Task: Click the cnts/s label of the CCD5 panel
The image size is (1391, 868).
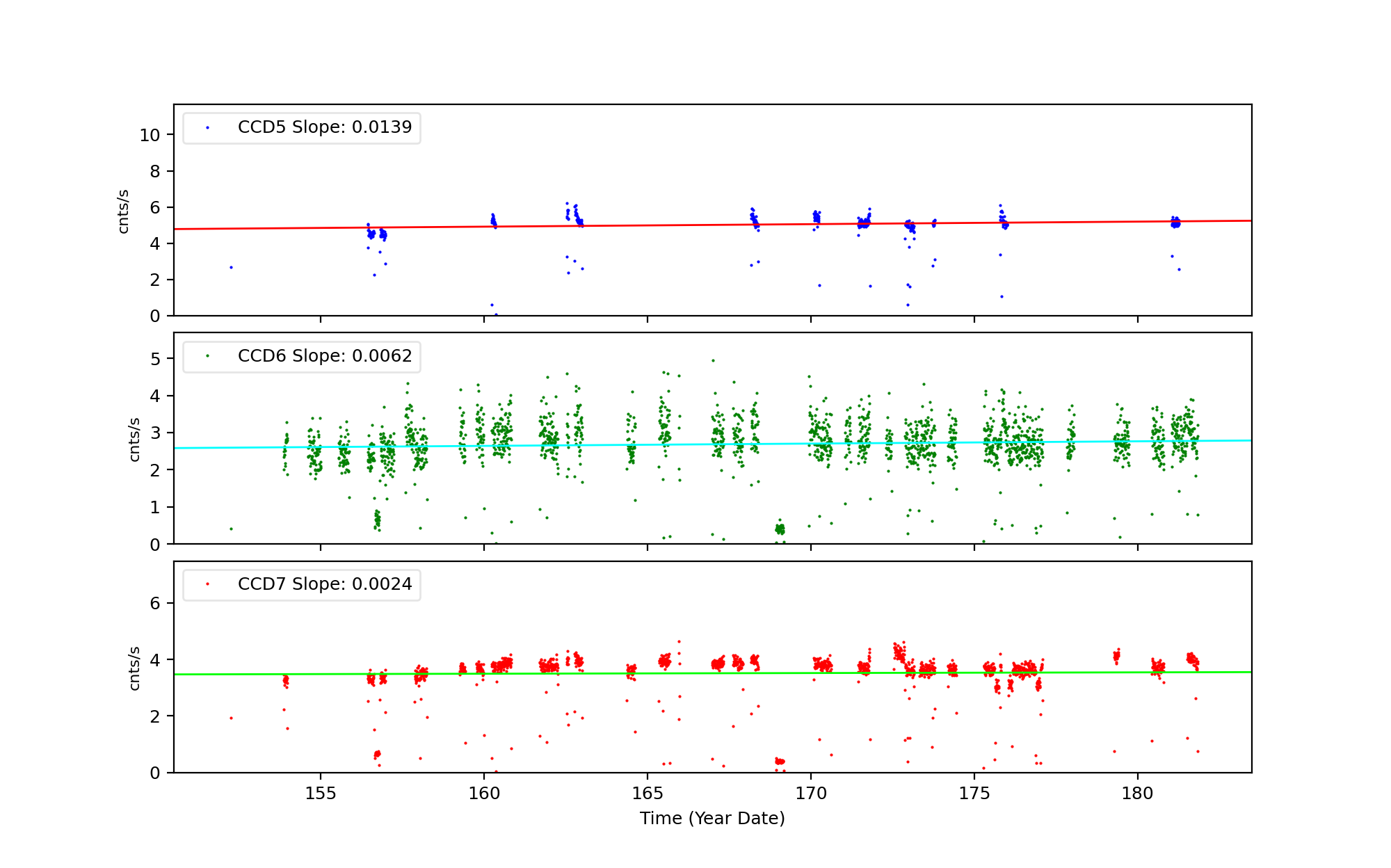Action: 124,211
